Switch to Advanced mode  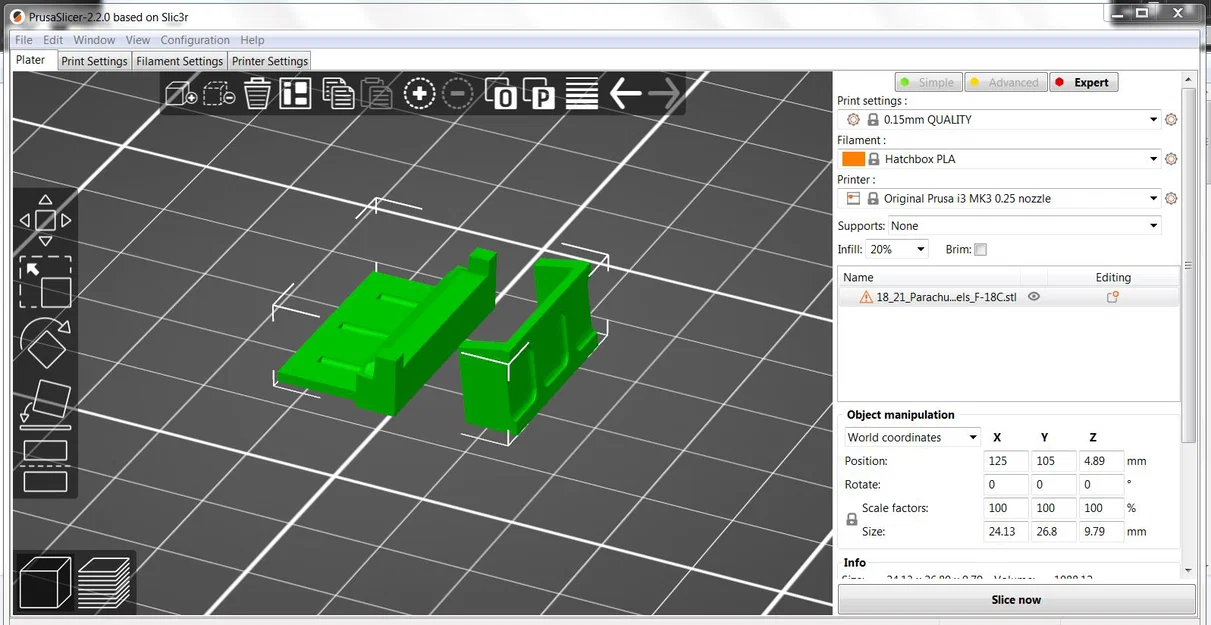pos(1005,82)
